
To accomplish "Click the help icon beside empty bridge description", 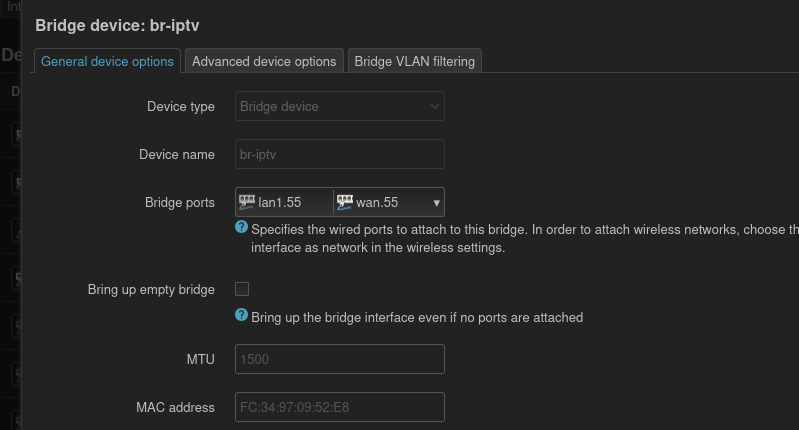I will pos(241,315).
